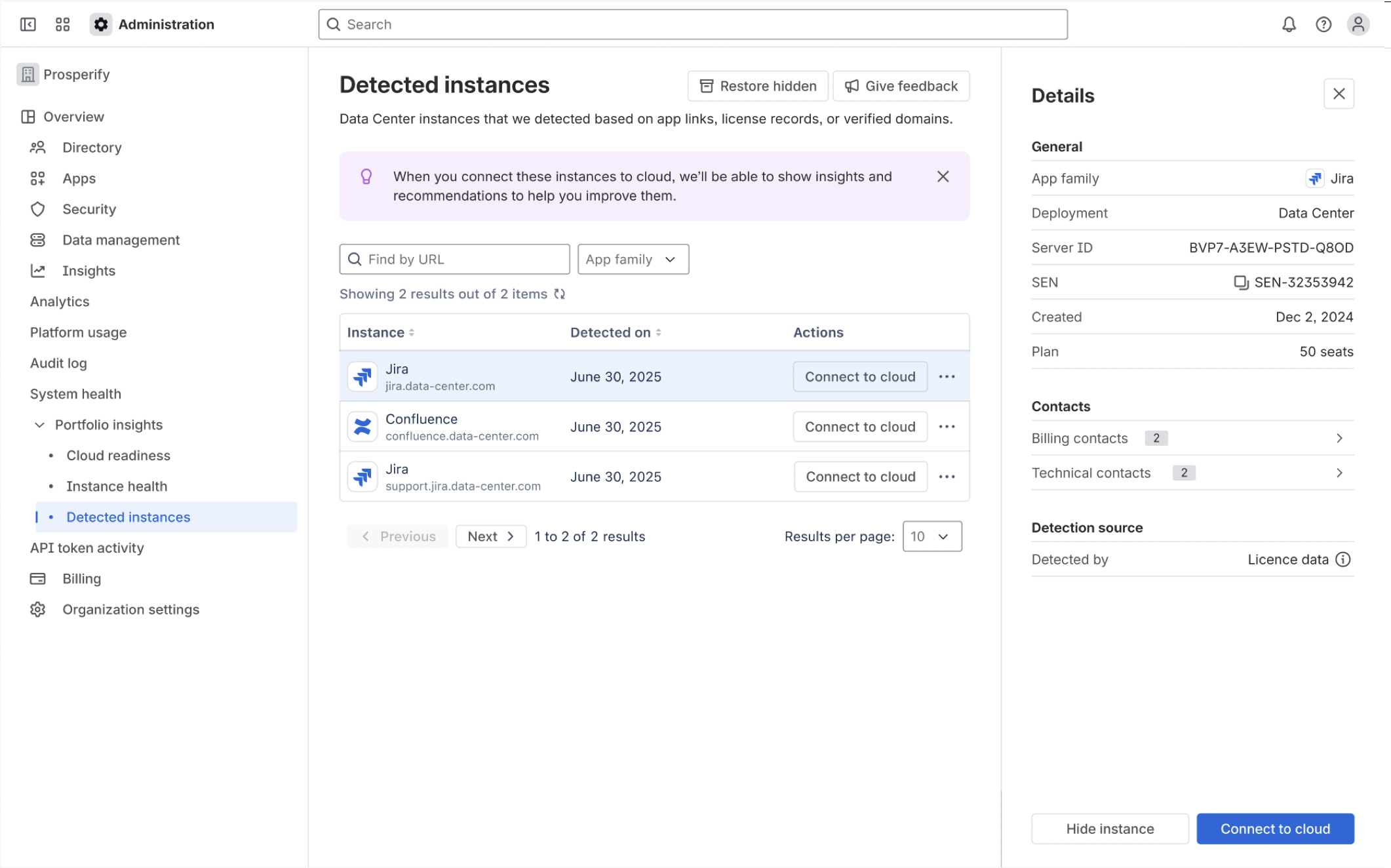Click the Restore hidden button
The width and height of the screenshot is (1391, 868).
(758, 86)
